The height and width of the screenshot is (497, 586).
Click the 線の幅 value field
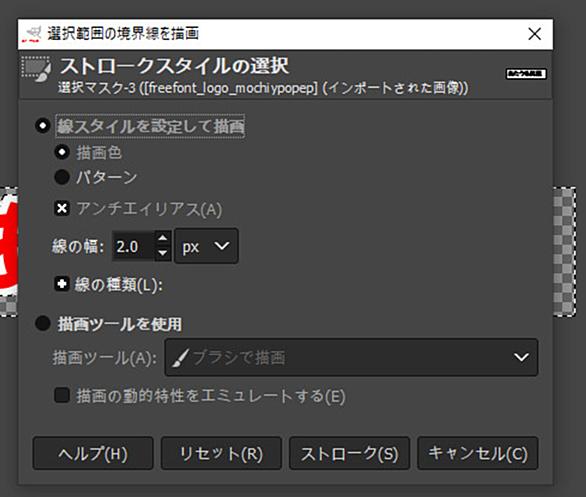(133, 247)
